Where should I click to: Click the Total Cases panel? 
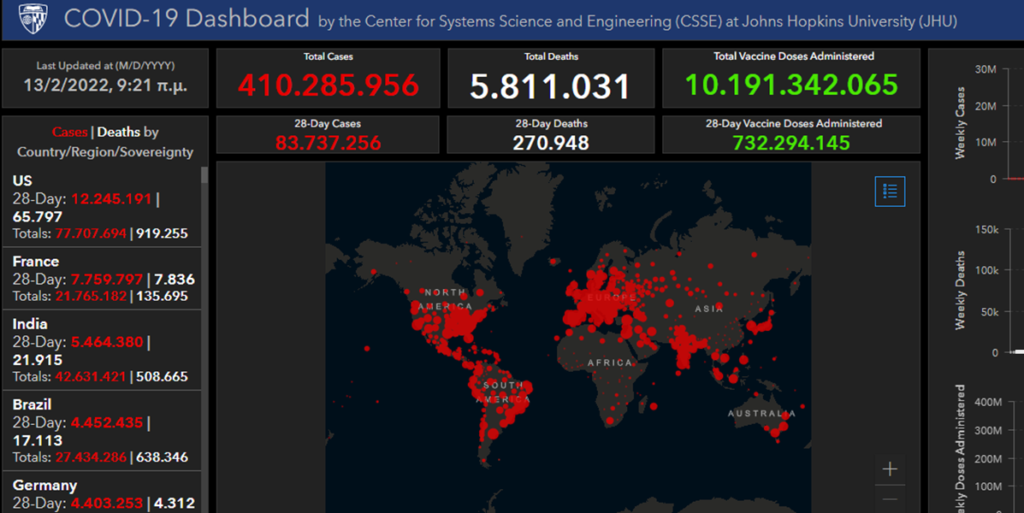[328, 78]
